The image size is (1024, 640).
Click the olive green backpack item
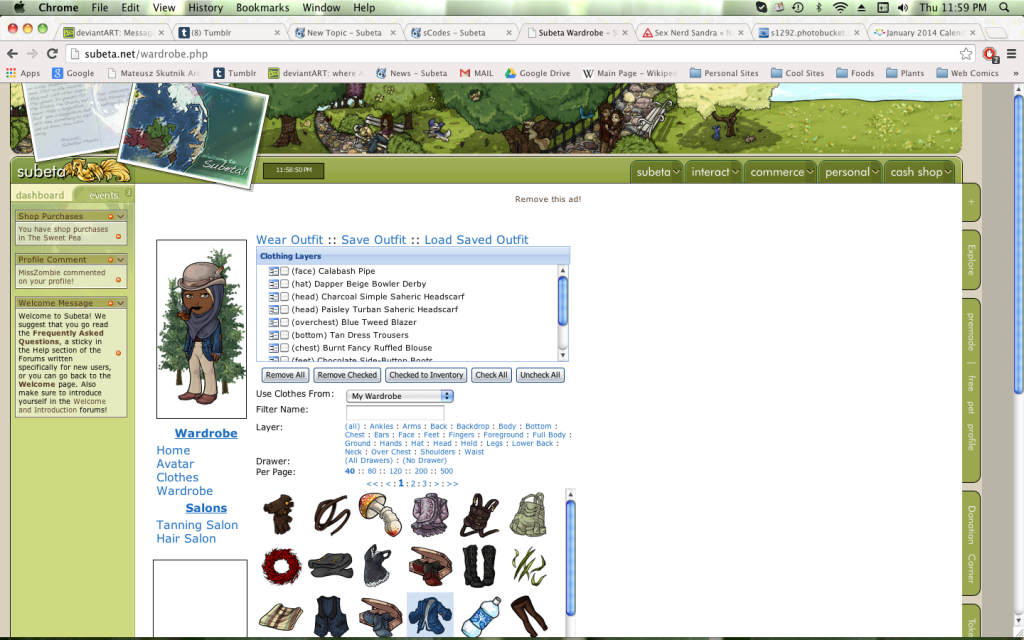pyautogui.click(x=528, y=514)
